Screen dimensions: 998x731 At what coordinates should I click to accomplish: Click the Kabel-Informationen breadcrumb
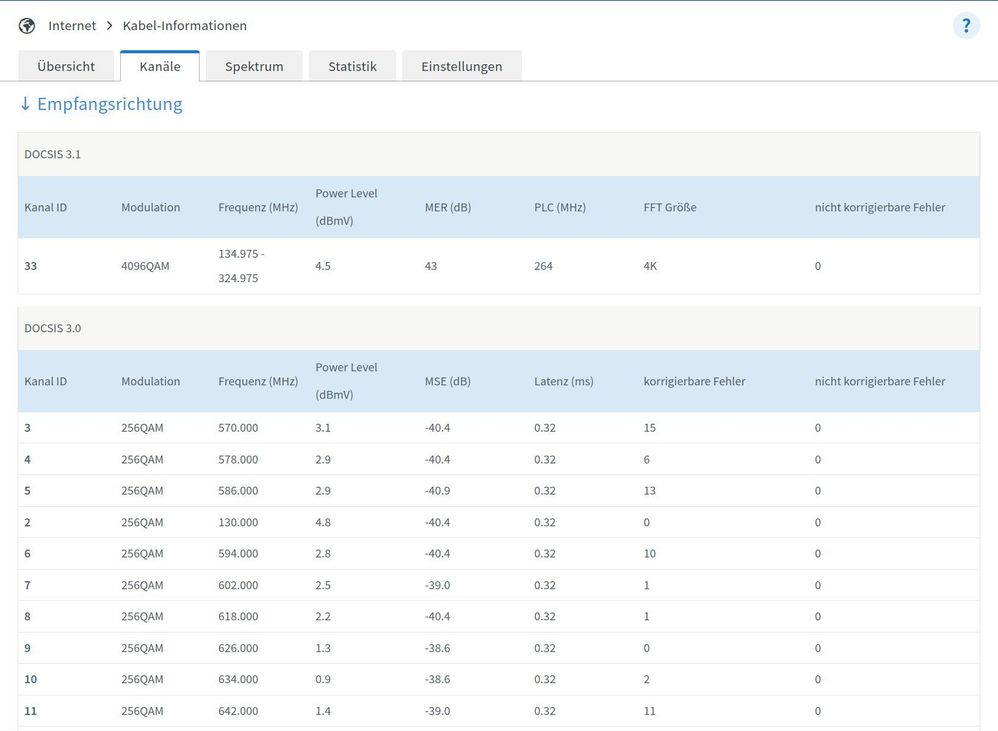tap(184, 26)
